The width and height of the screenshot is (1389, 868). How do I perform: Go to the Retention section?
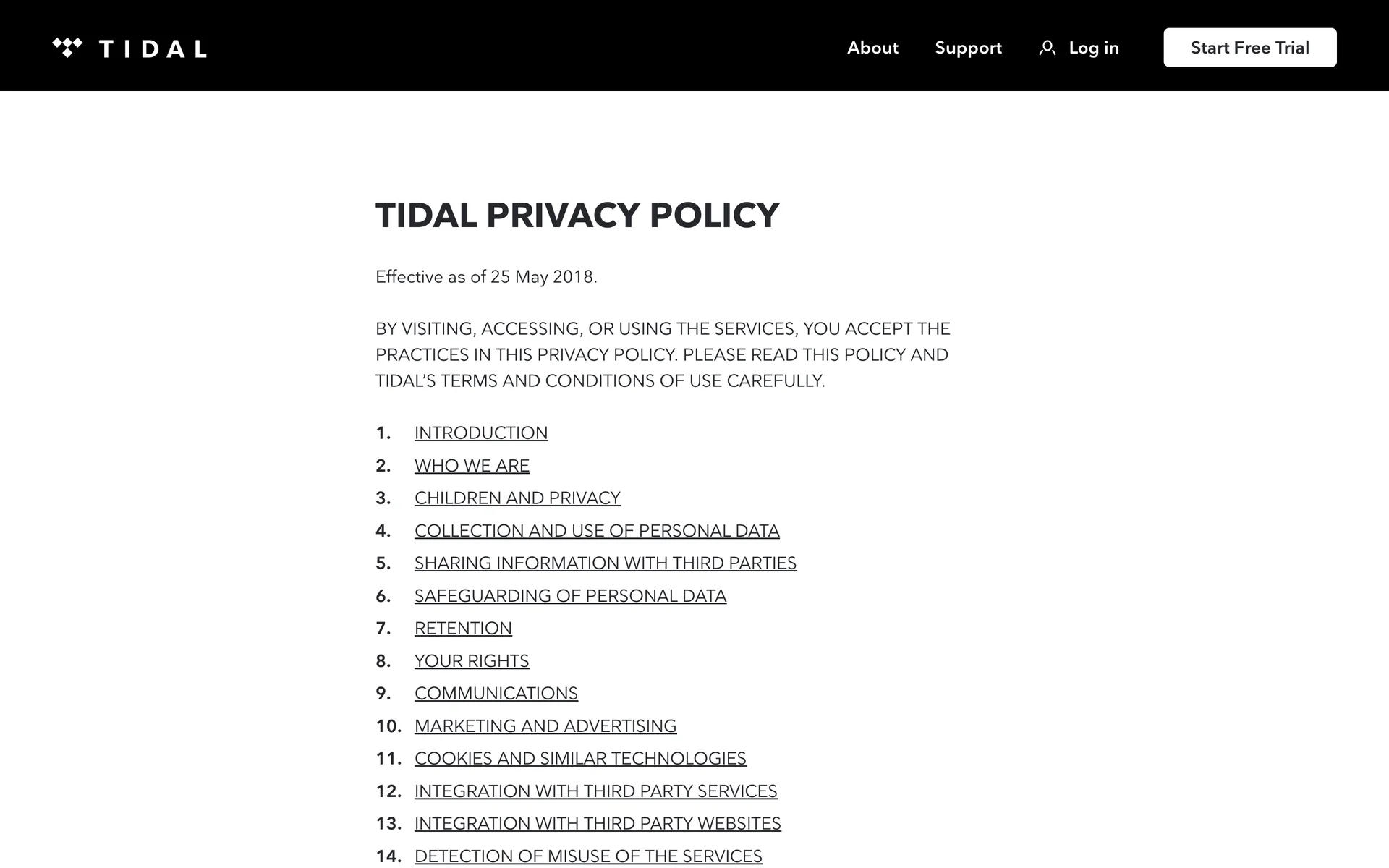point(463,628)
